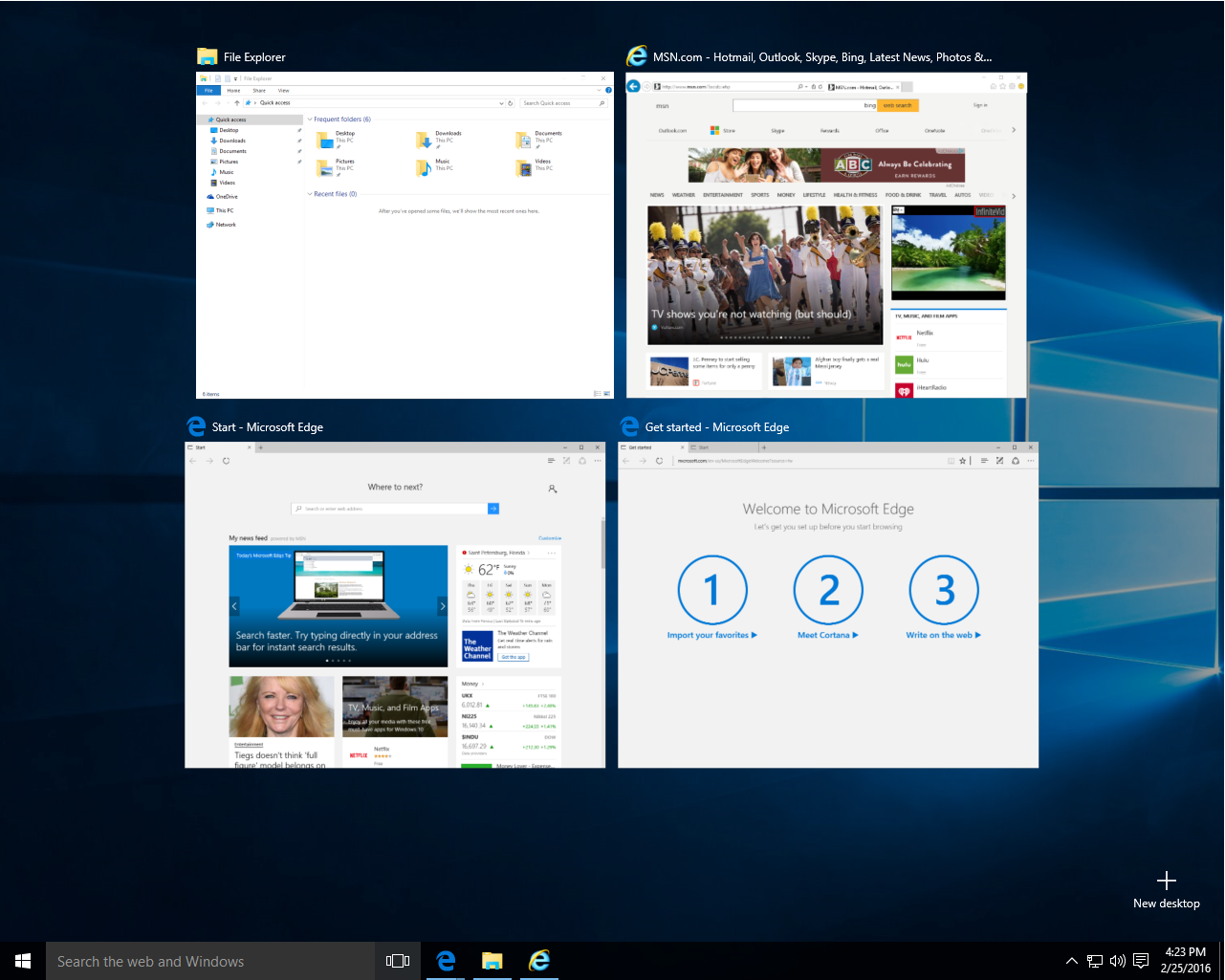The height and width of the screenshot is (980, 1225).
Task: Switch to the File Explorer window thumbnail
Action: point(405,235)
